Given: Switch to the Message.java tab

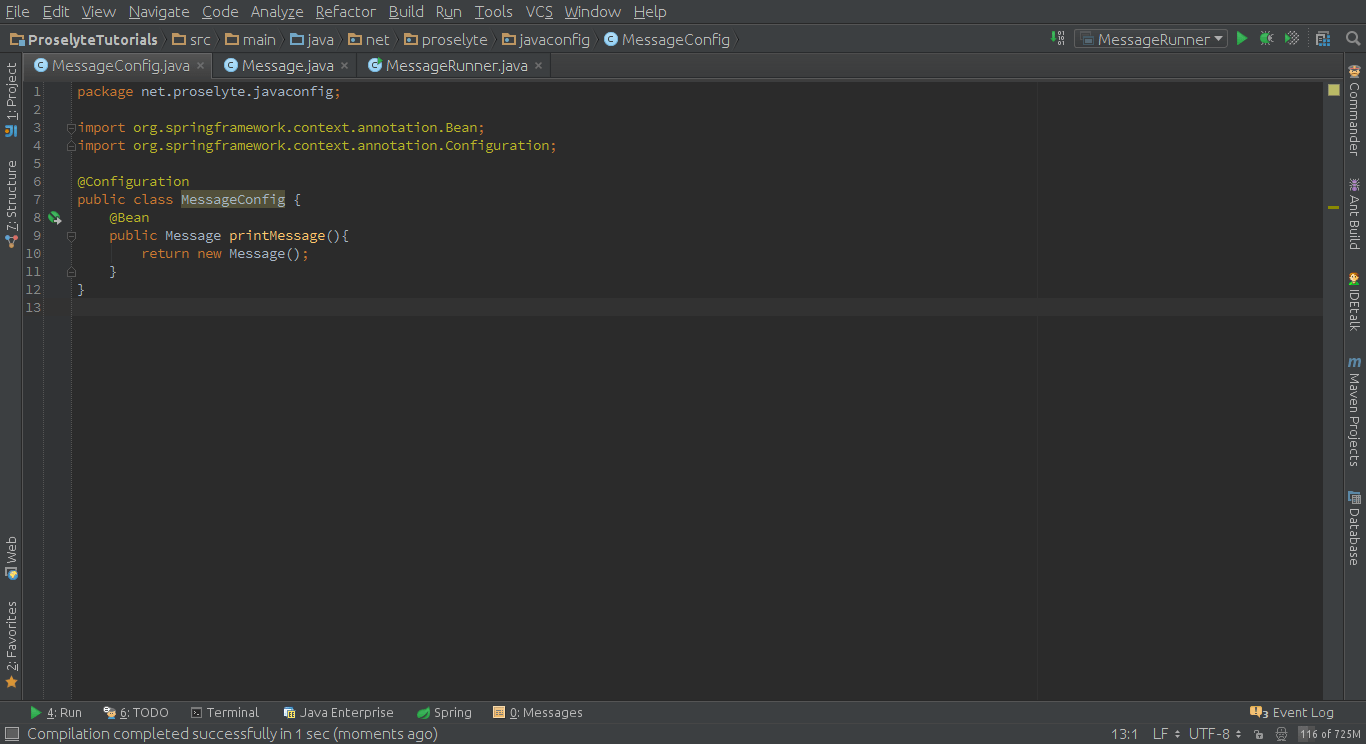Looking at the screenshot, I should 287,66.
